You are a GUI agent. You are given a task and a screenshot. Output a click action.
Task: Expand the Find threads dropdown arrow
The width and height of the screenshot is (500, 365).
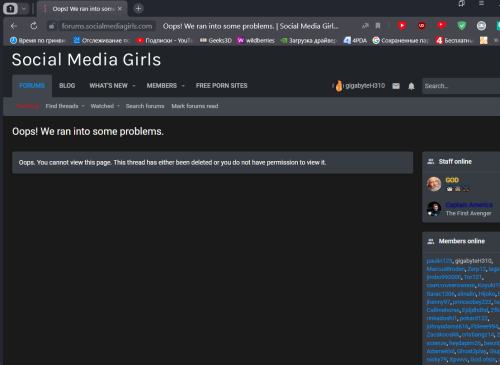tap(83, 106)
